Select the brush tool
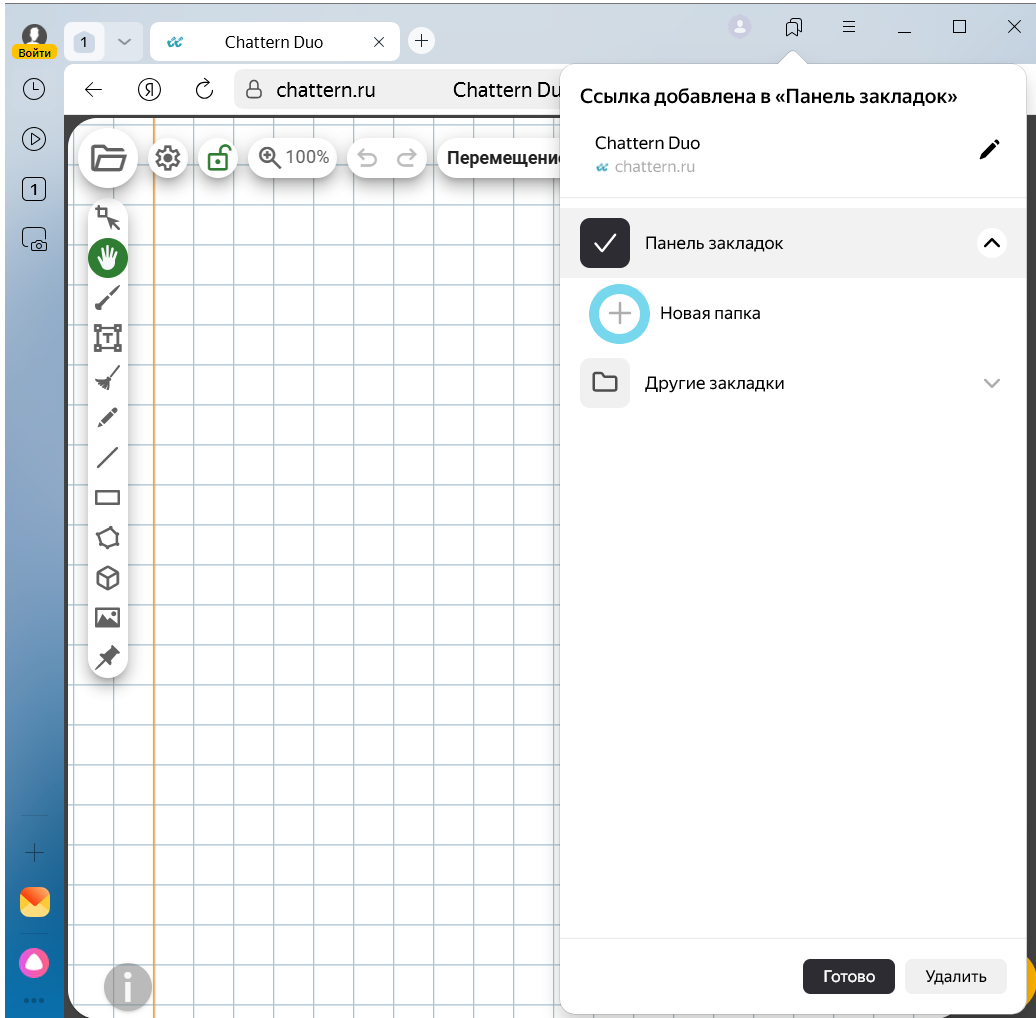 [108, 297]
